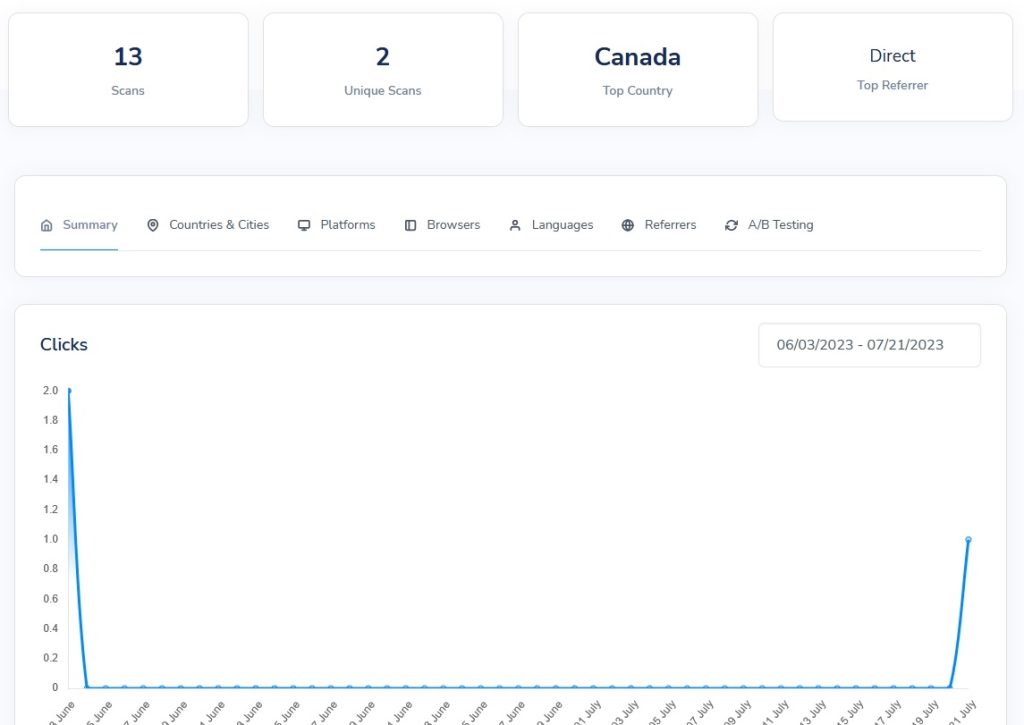Click the 21 July data point at 1.0

968,540
